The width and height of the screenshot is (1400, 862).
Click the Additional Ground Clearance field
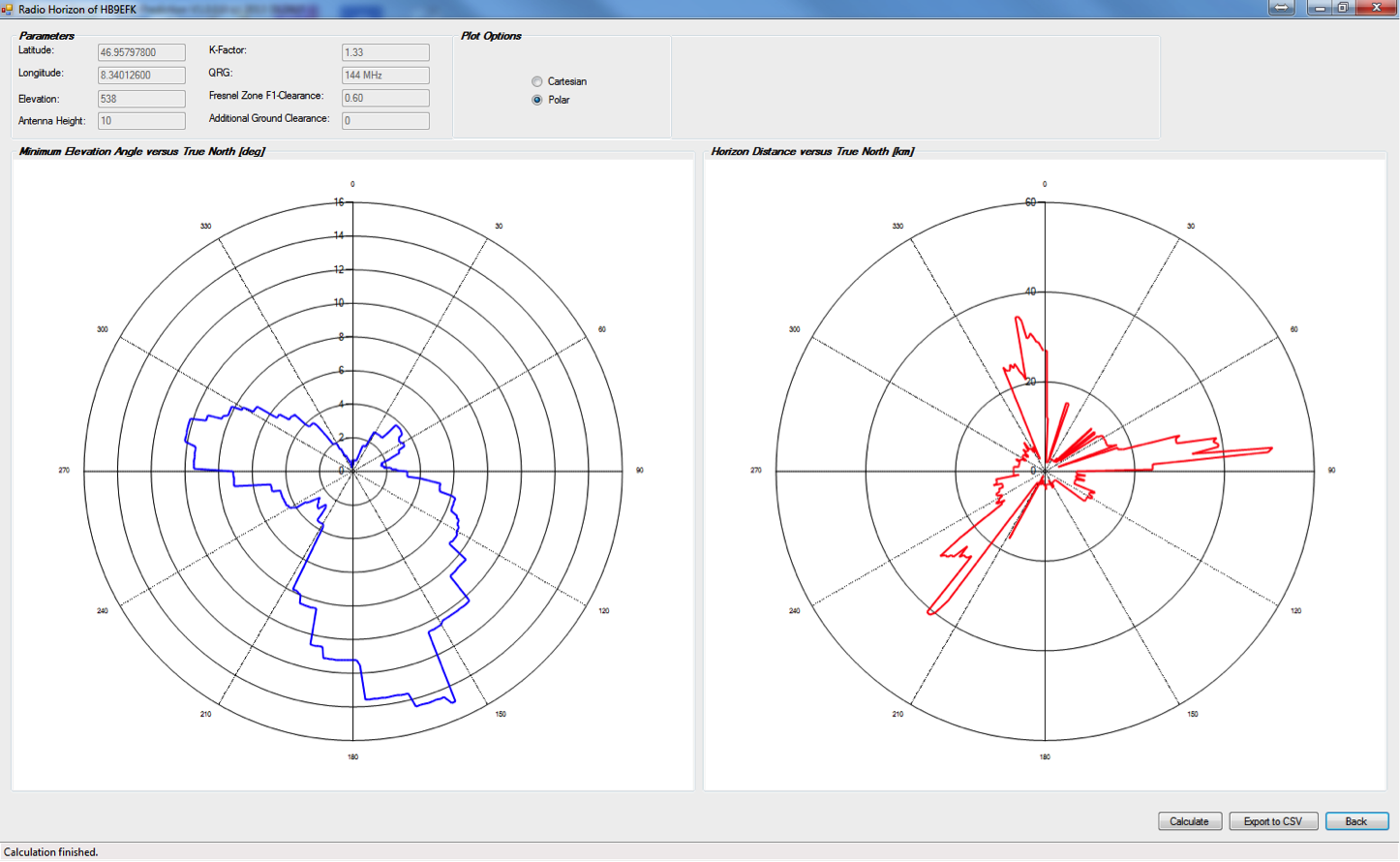385,121
